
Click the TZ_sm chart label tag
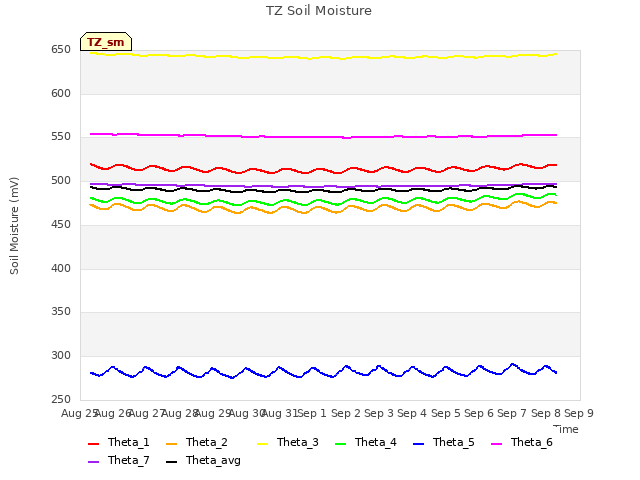click(106, 42)
